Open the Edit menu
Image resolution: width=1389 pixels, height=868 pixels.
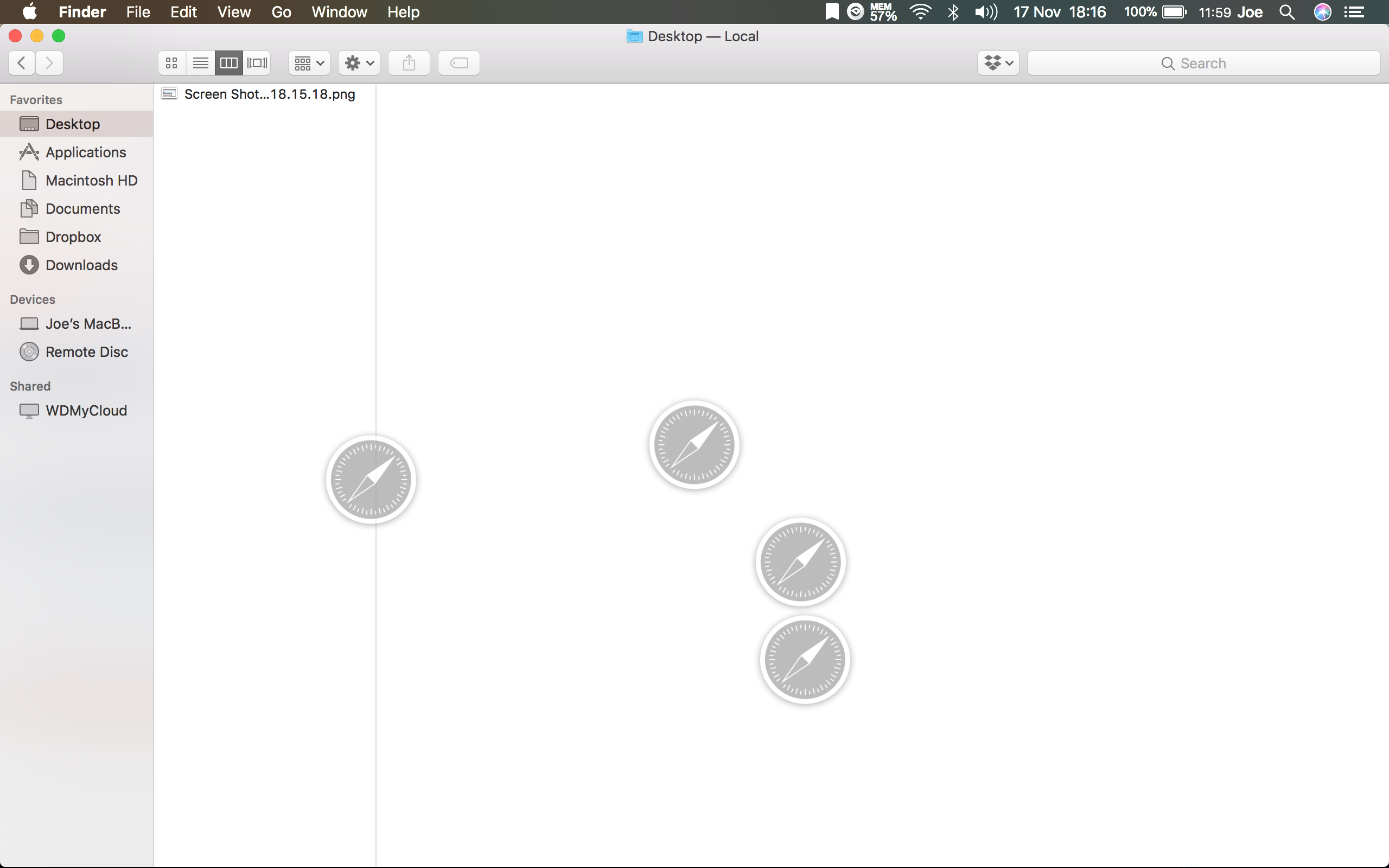184,12
